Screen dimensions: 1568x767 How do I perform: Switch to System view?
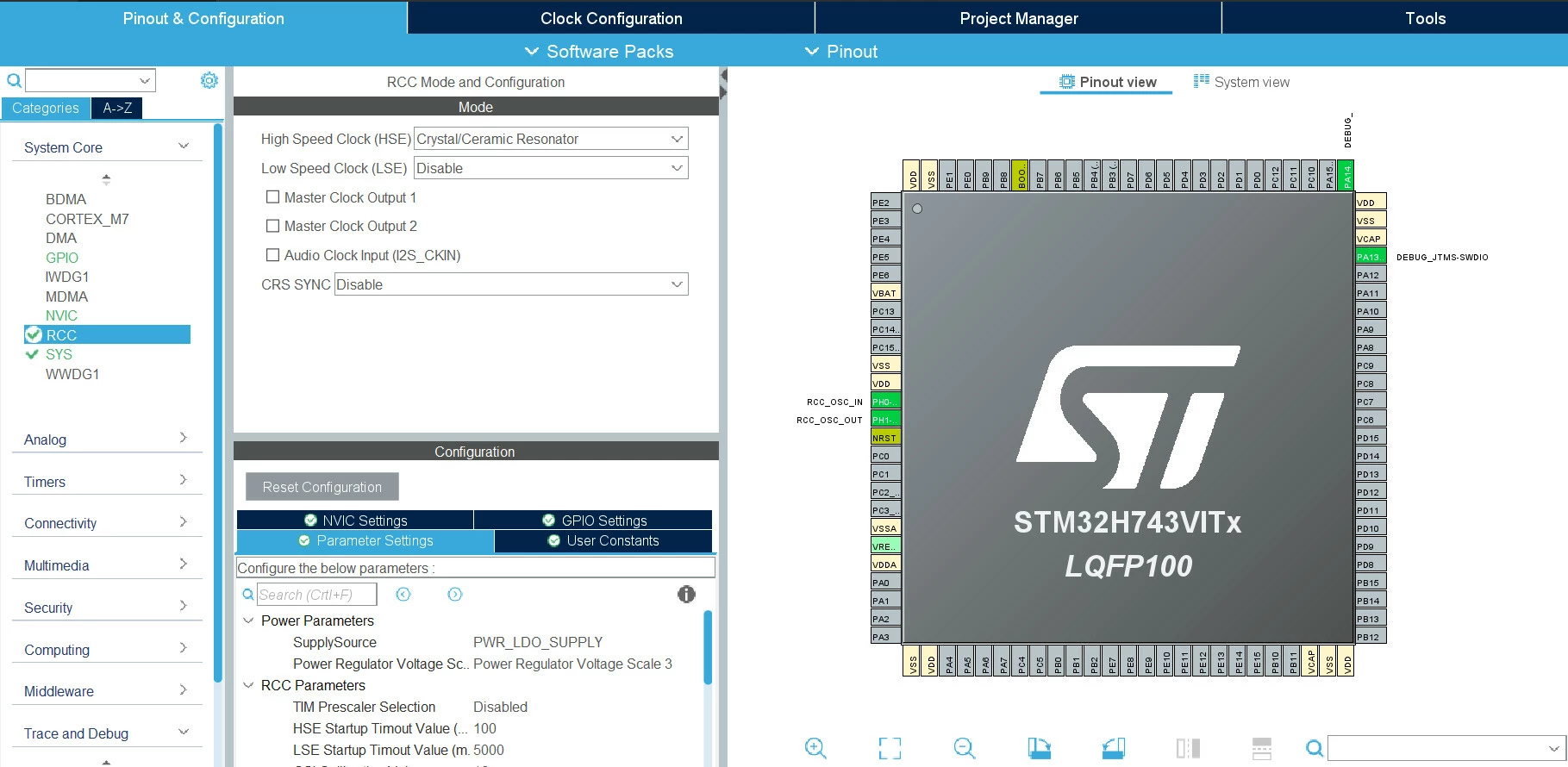pyautogui.click(x=1241, y=82)
